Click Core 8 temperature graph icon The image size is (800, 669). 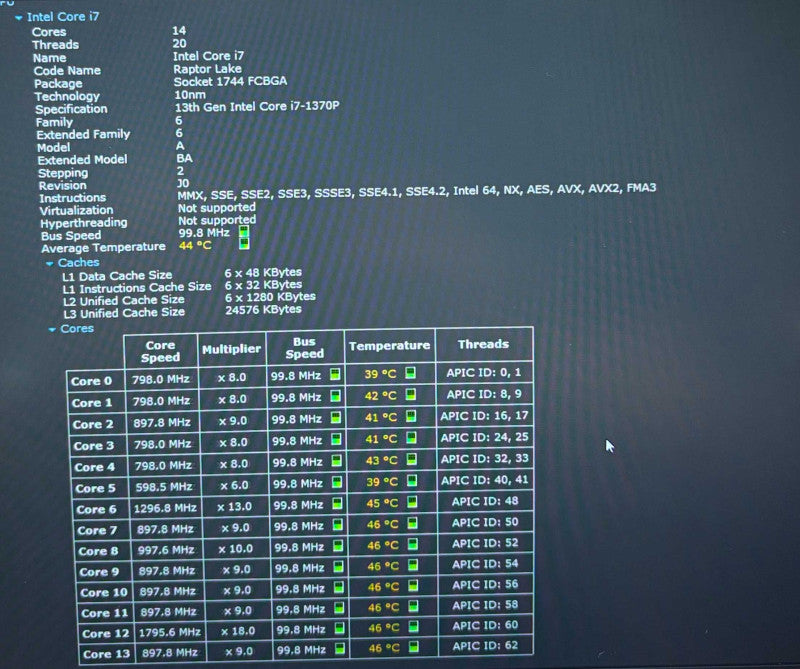point(413,544)
